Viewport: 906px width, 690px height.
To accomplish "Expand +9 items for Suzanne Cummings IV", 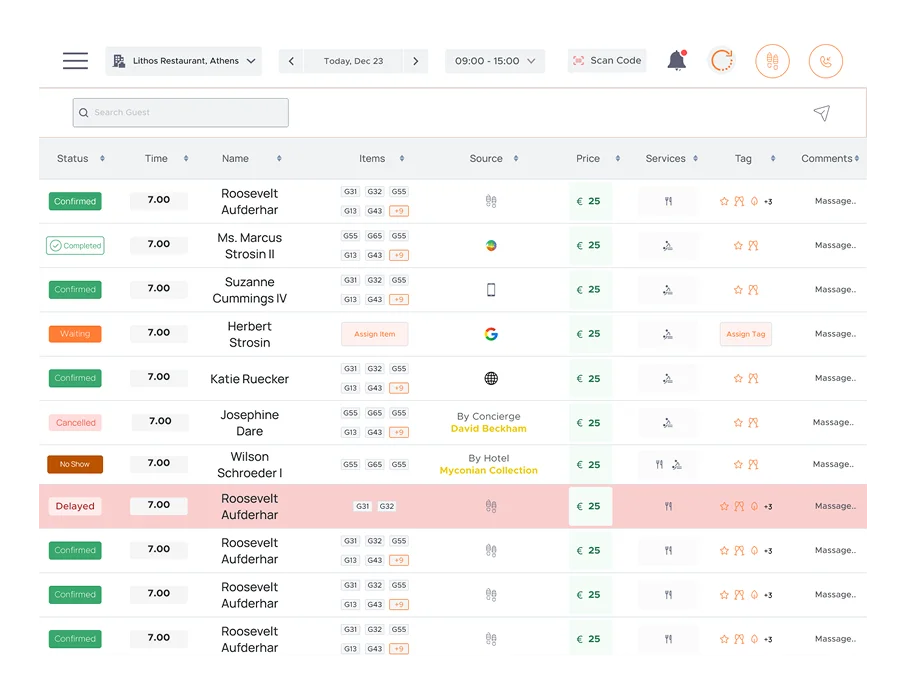I will (399, 299).
